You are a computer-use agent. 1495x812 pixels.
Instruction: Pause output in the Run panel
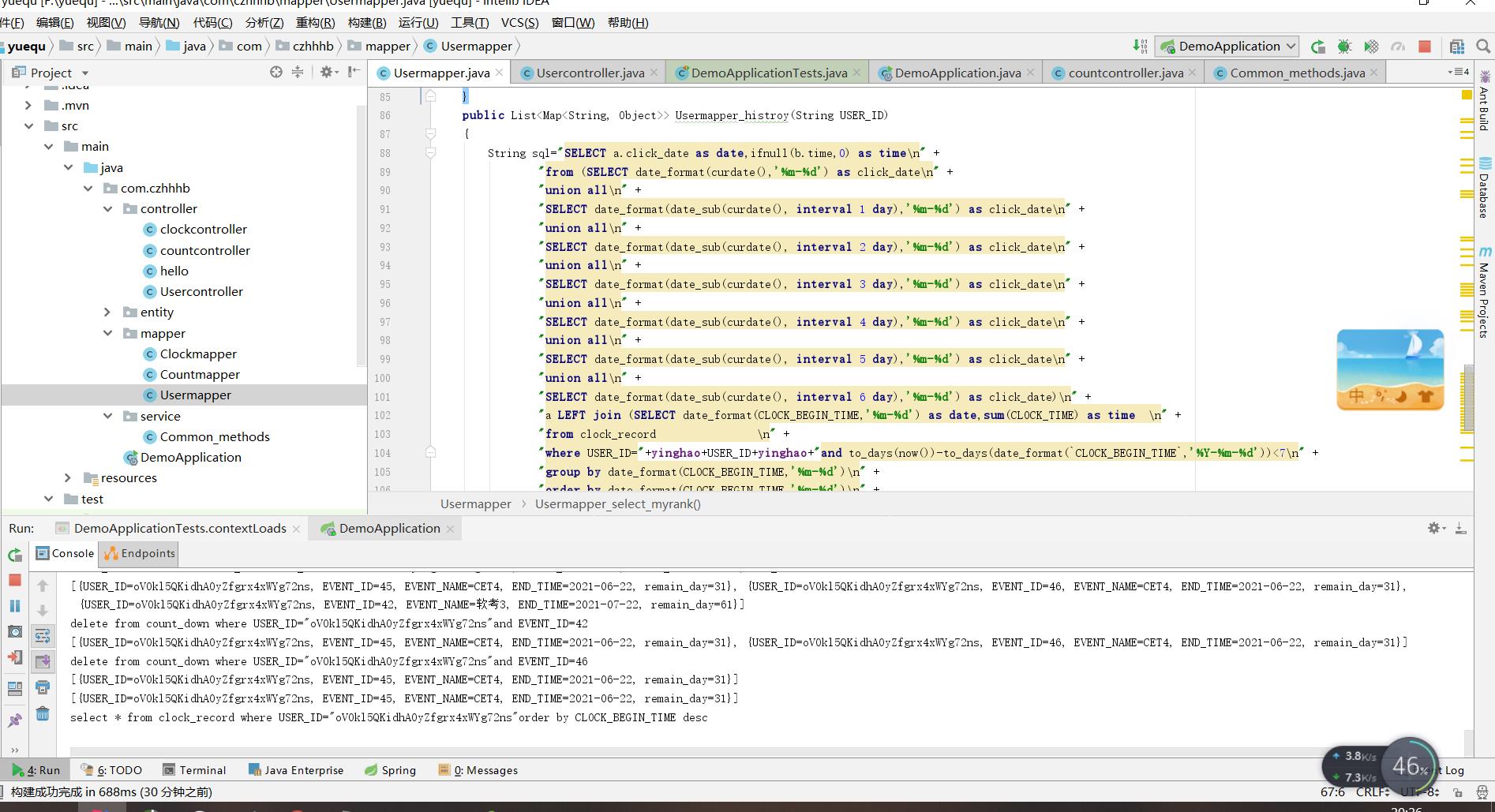(15, 606)
